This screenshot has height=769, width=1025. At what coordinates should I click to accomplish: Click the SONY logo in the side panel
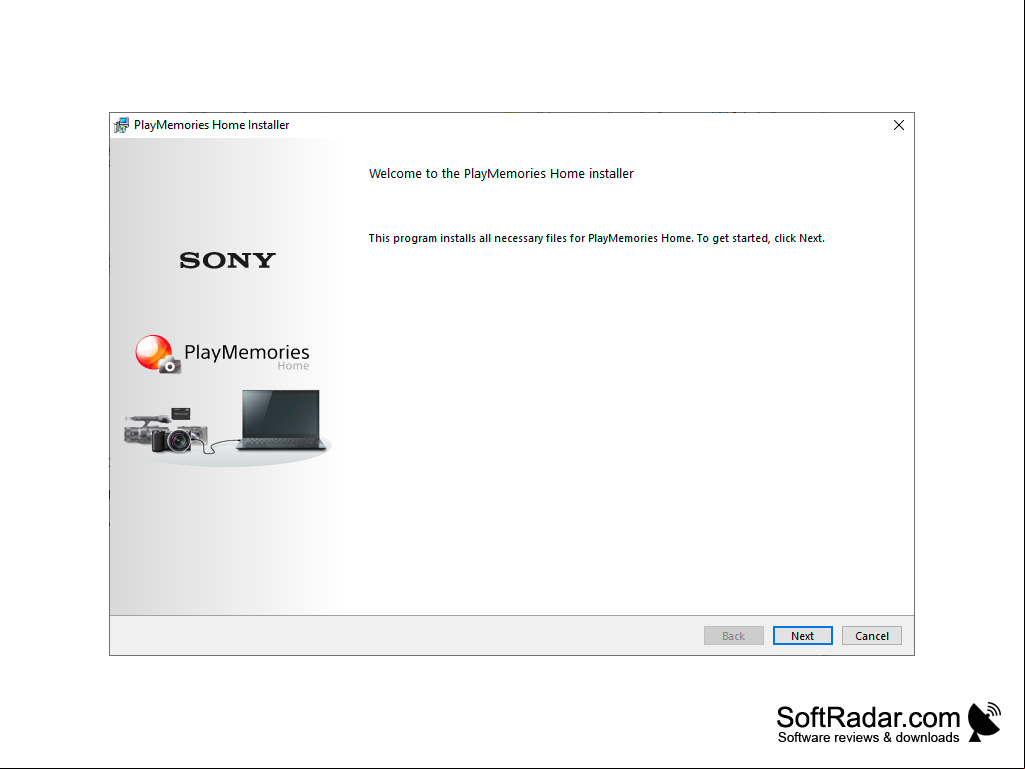pos(227,260)
